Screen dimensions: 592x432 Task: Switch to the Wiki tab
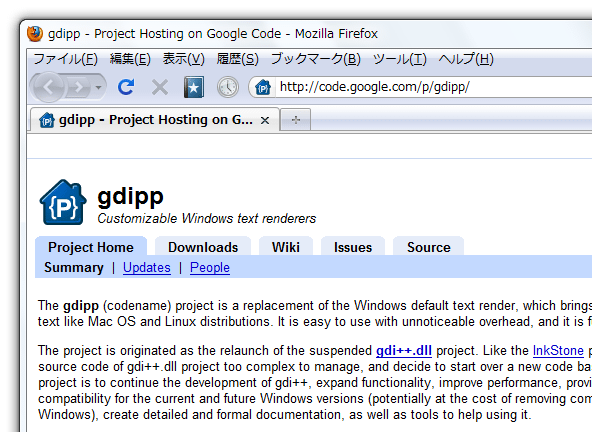(286, 247)
